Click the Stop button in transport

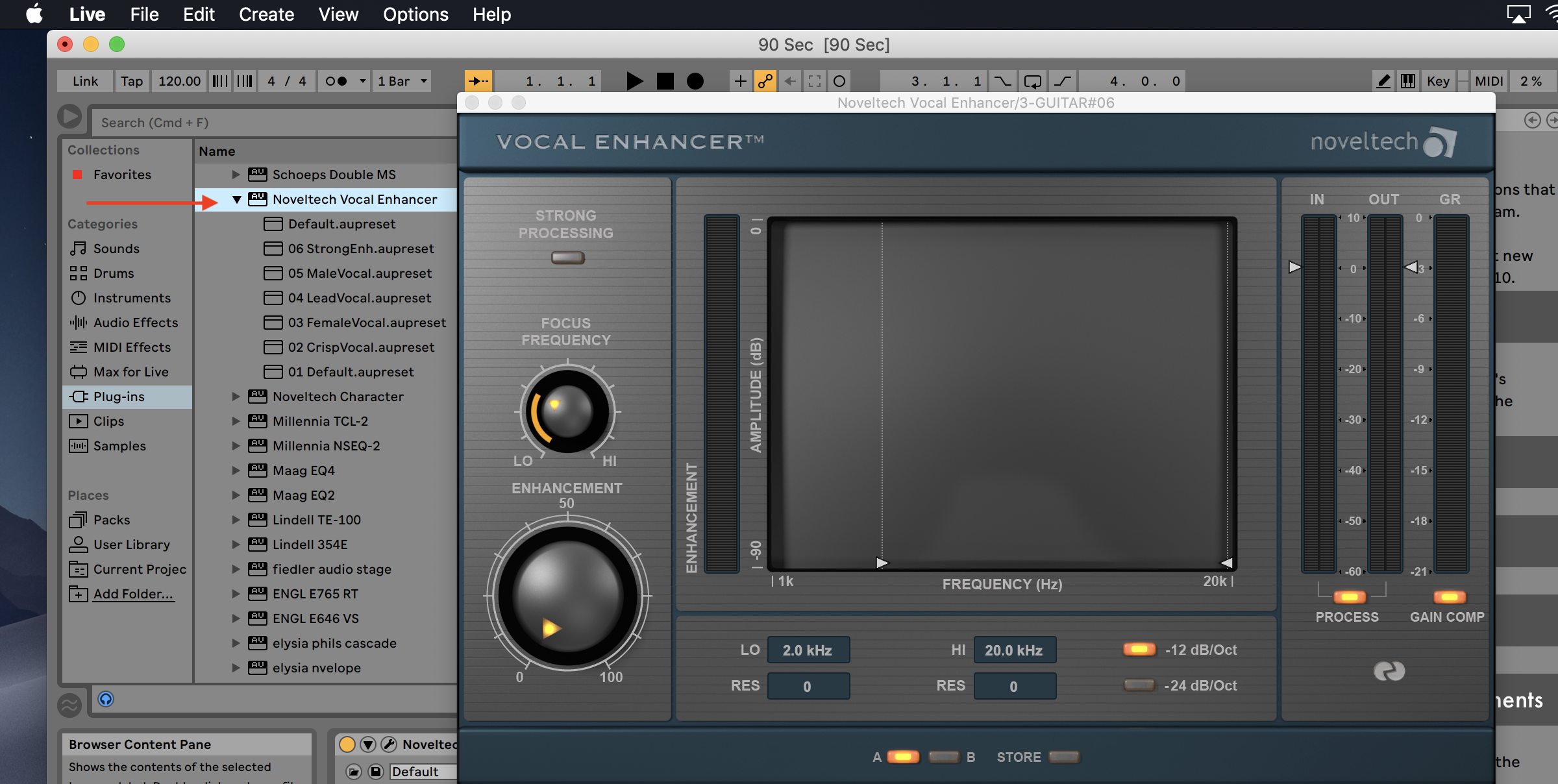tap(665, 81)
